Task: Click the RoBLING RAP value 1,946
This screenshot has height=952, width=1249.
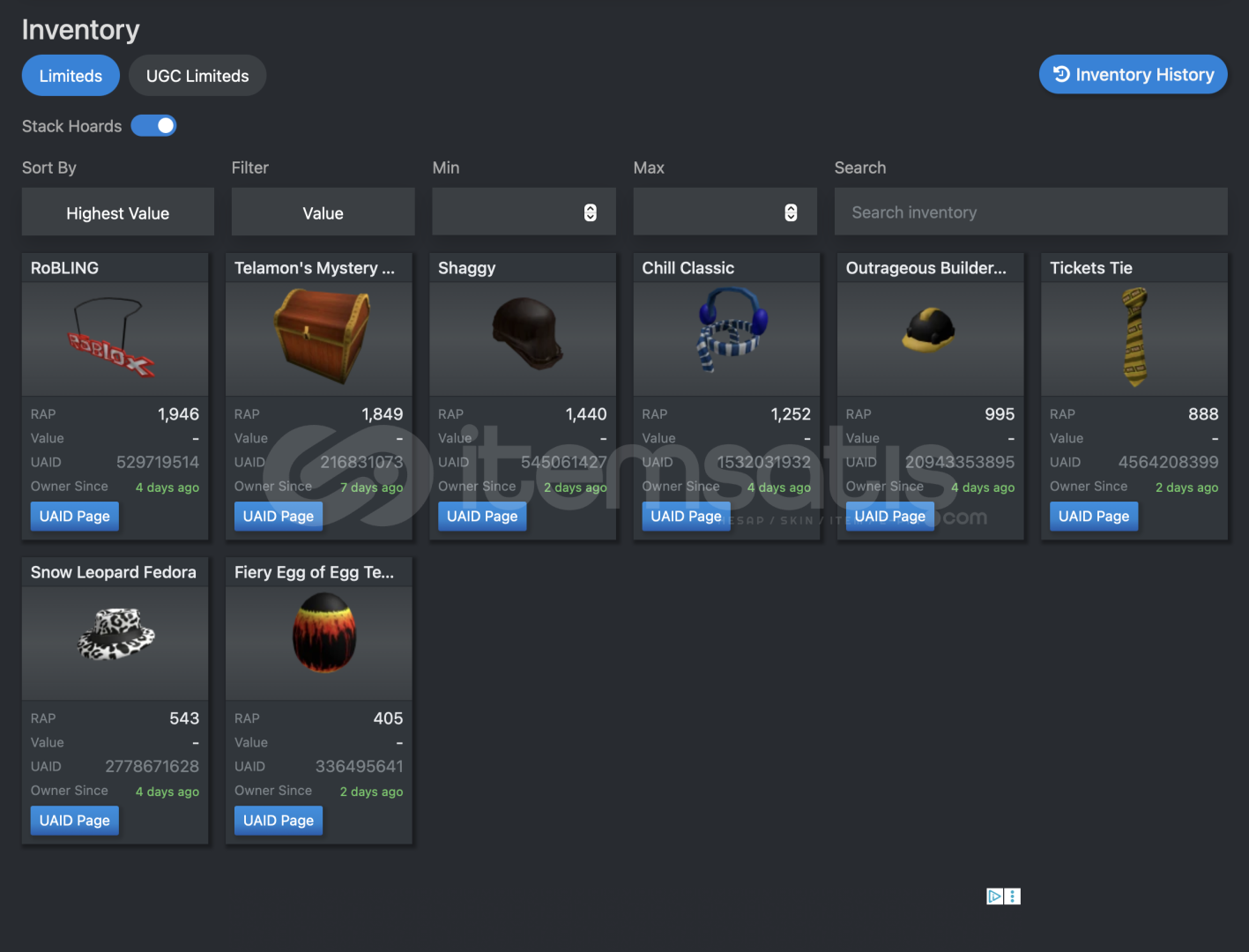Action: [178, 414]
